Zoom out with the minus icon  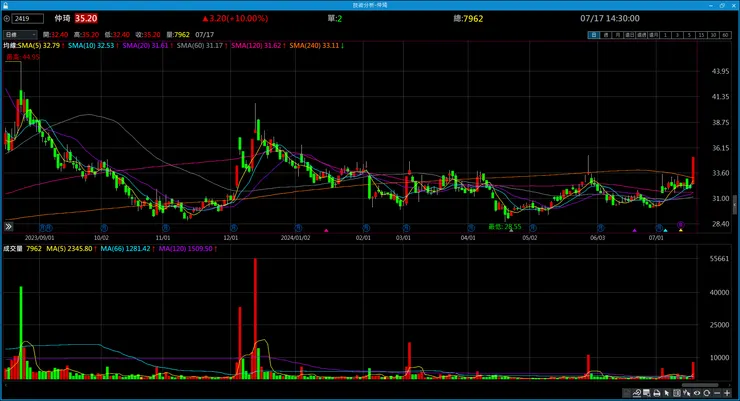pyautogui.click(x=717, y=393)
